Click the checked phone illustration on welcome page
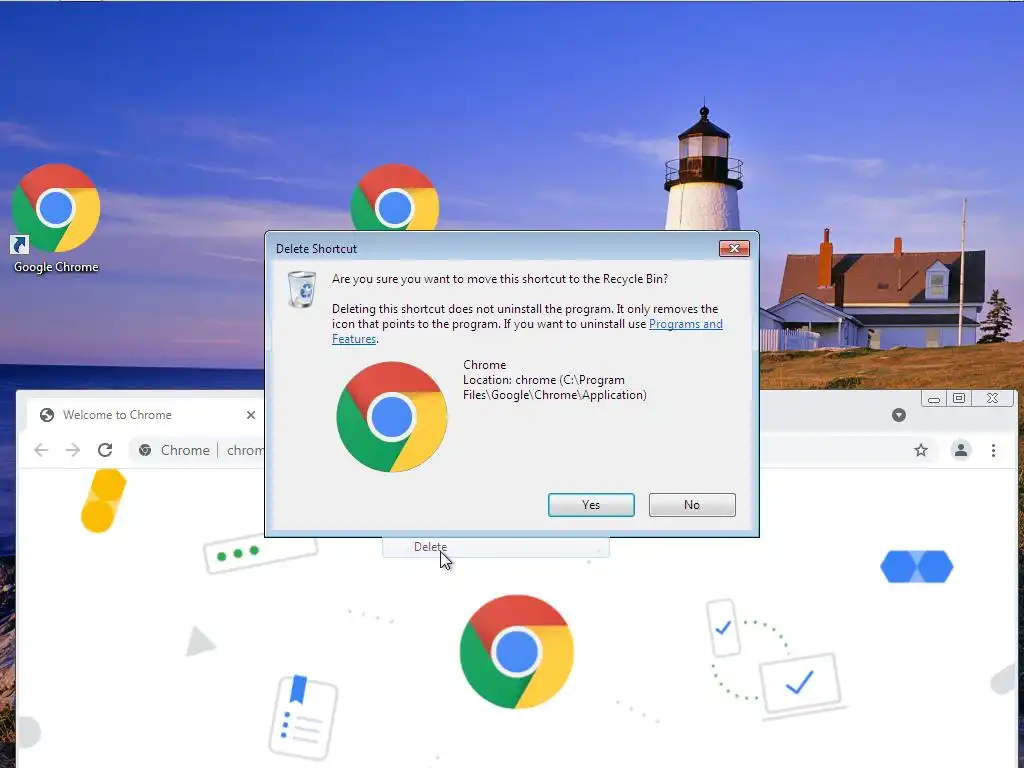The height and width of the screenshot is (768, 1024). tap(723, 628)
